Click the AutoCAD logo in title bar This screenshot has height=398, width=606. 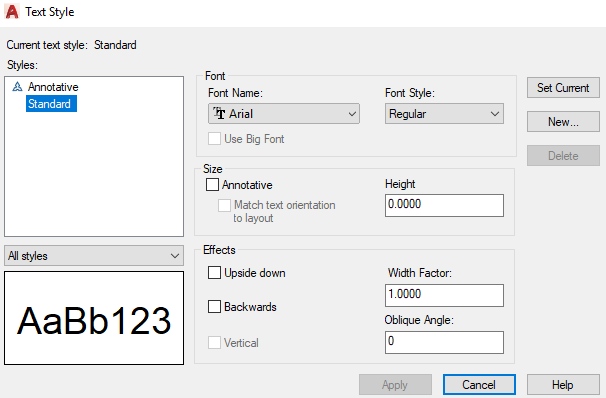12,12
